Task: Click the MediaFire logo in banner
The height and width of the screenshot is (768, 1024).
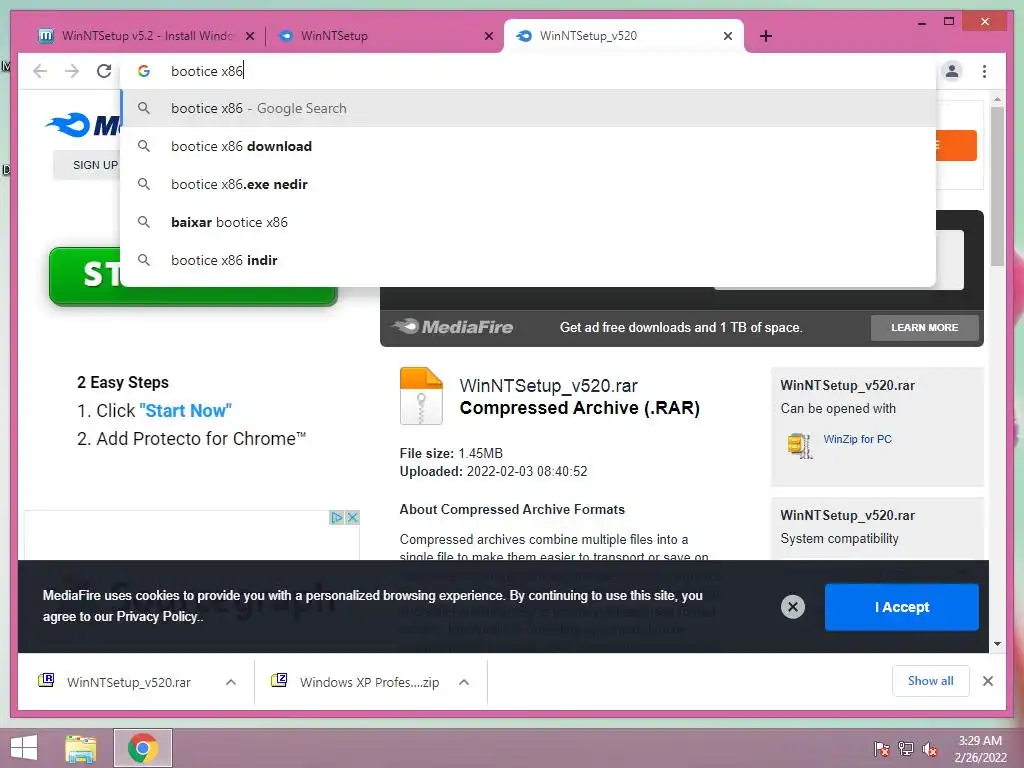Action: click(x=453, y=327)
